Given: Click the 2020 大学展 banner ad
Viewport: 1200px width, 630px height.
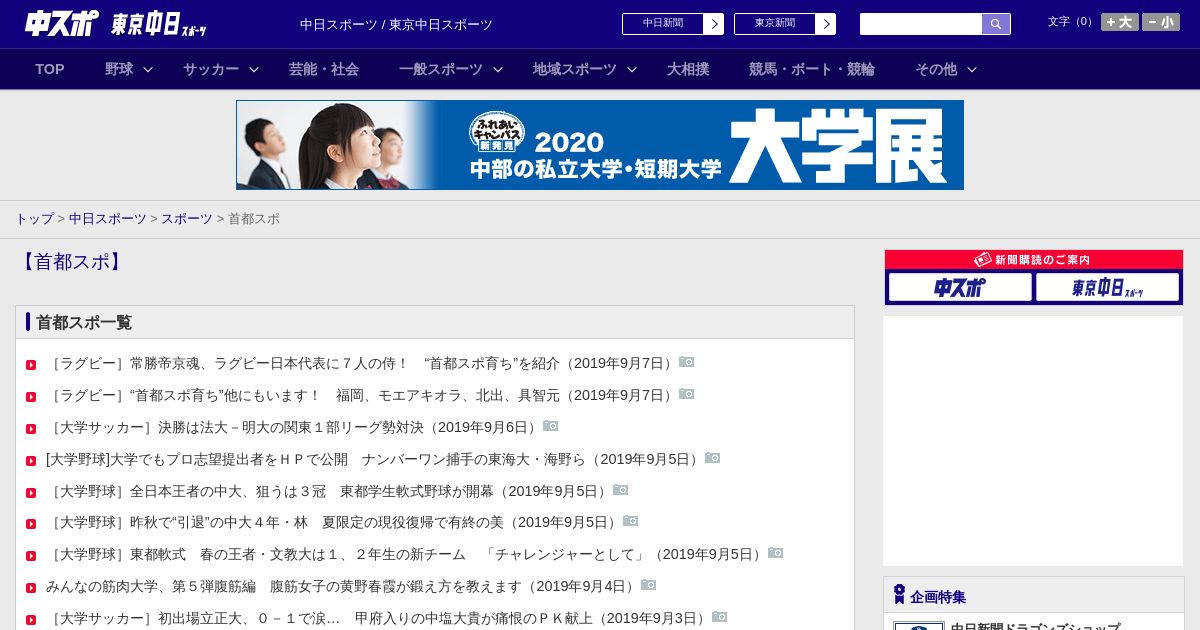Looking at the screenshot, I should click(600, 145).
